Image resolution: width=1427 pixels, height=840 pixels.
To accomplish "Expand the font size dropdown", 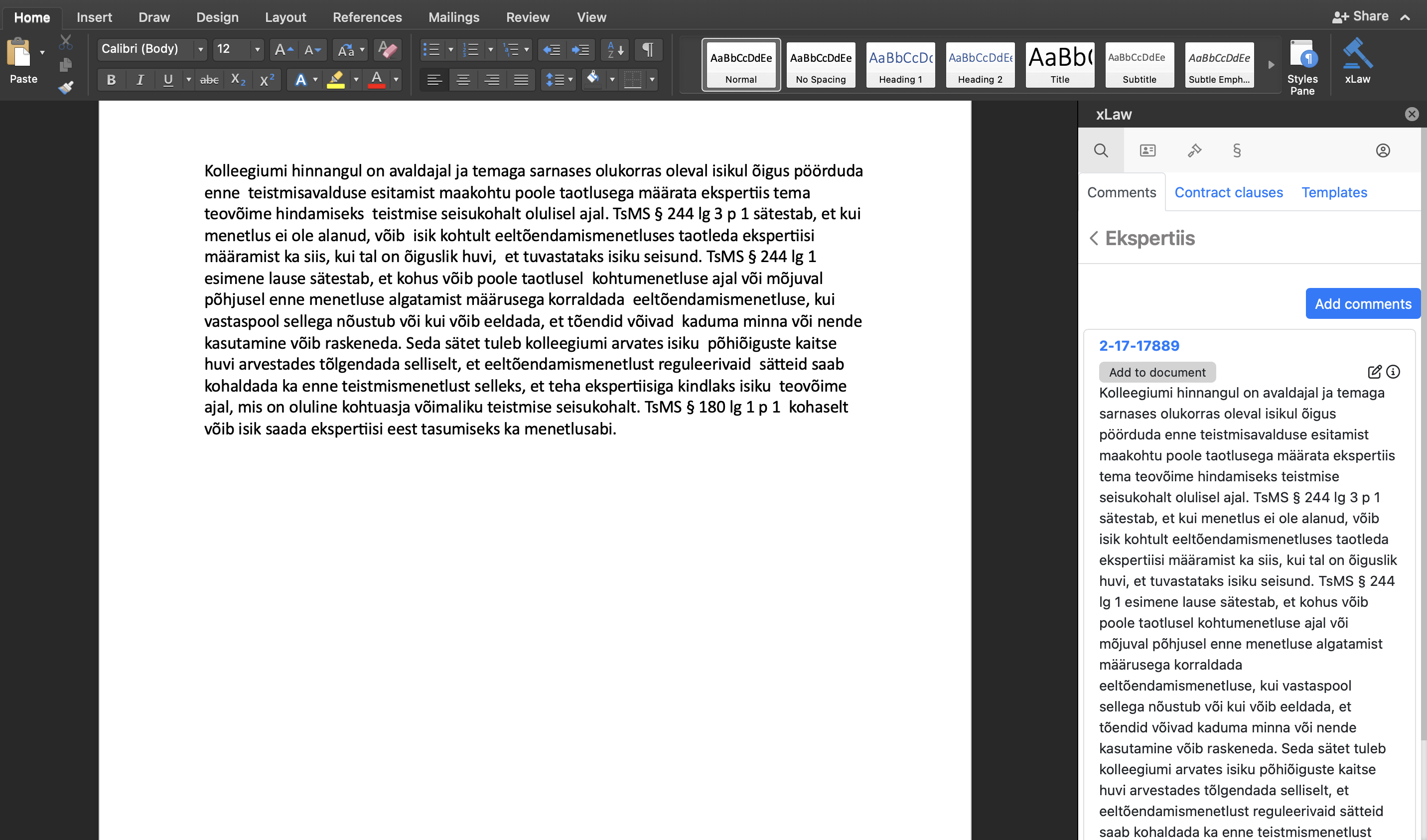I will 258,50.
